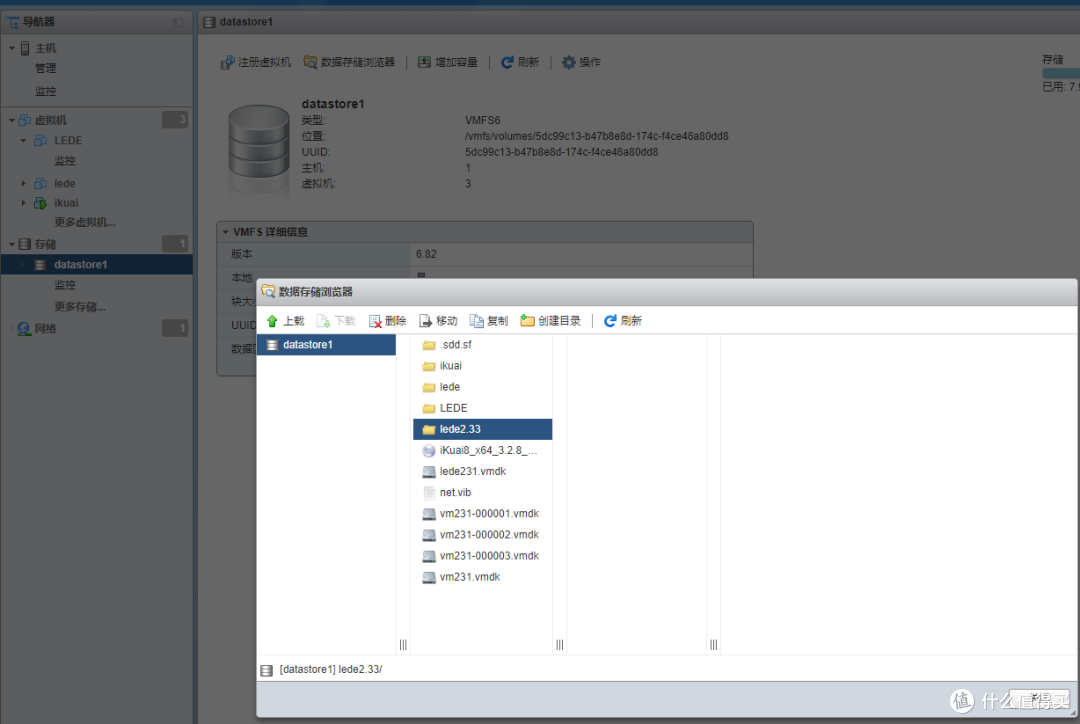Viewport: 1080px width, 724px height.
Task: Open 管理 under 主机 in the navigator
Action: pos(46,68)
